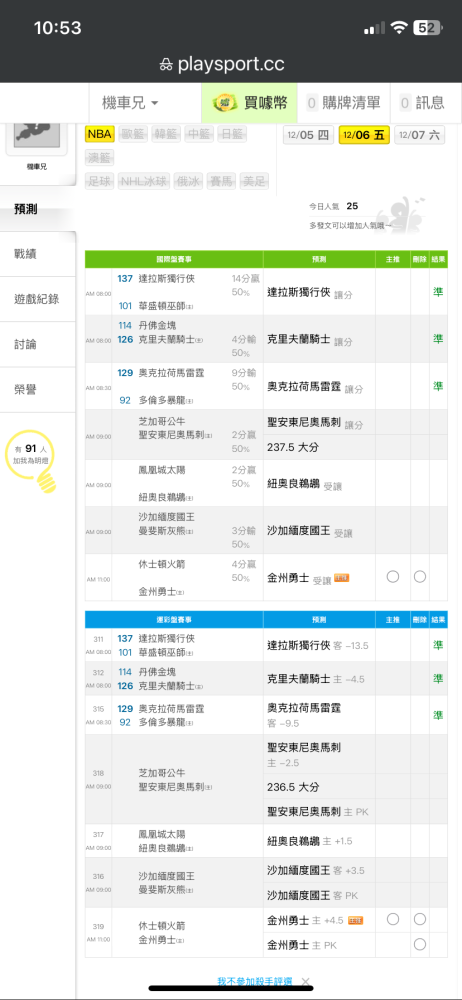Open the 預測 sidebar item

[38, 209]
